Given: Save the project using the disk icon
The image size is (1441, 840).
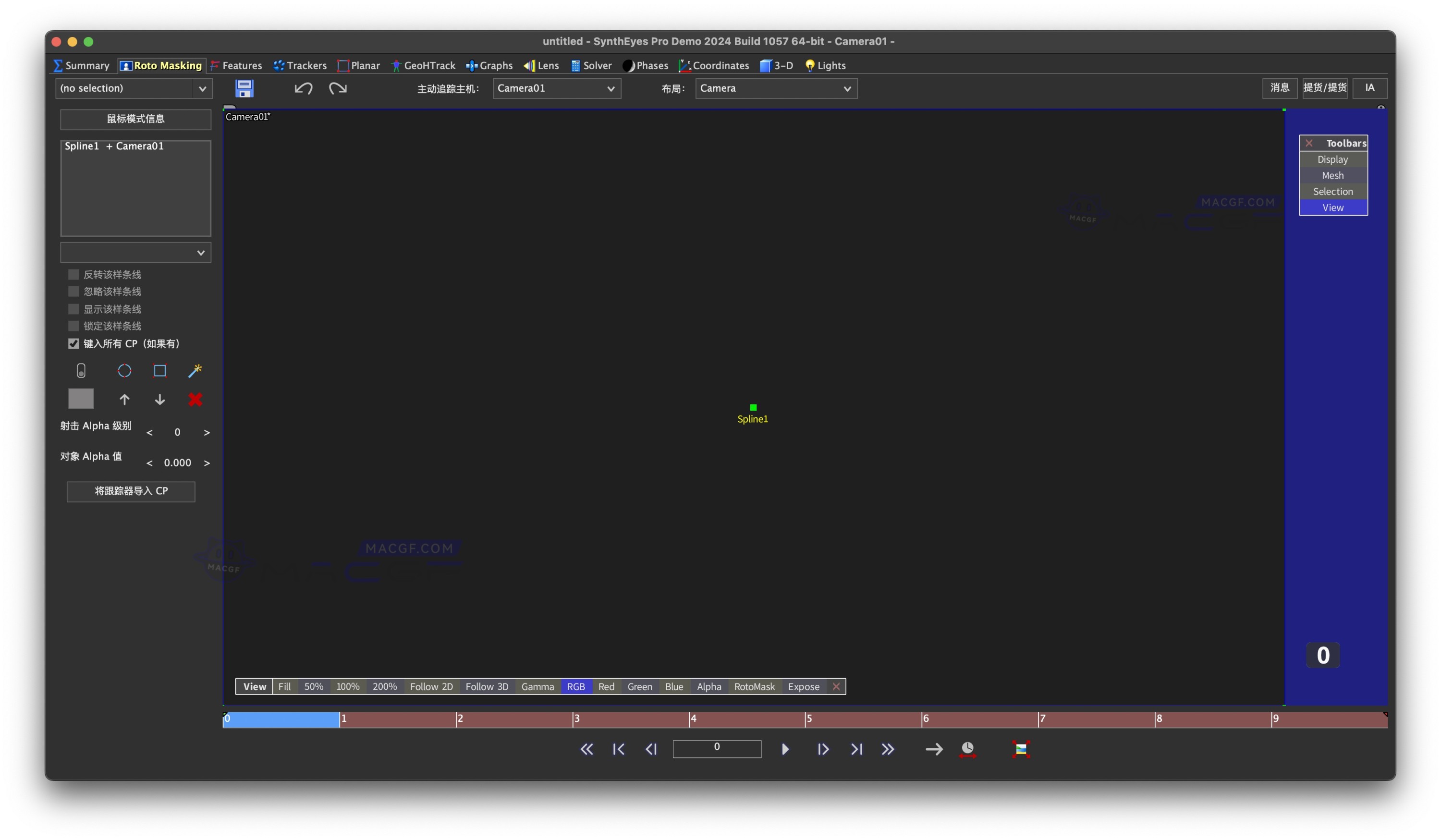Looking at the screenshot, I should [x=244, y=88].
